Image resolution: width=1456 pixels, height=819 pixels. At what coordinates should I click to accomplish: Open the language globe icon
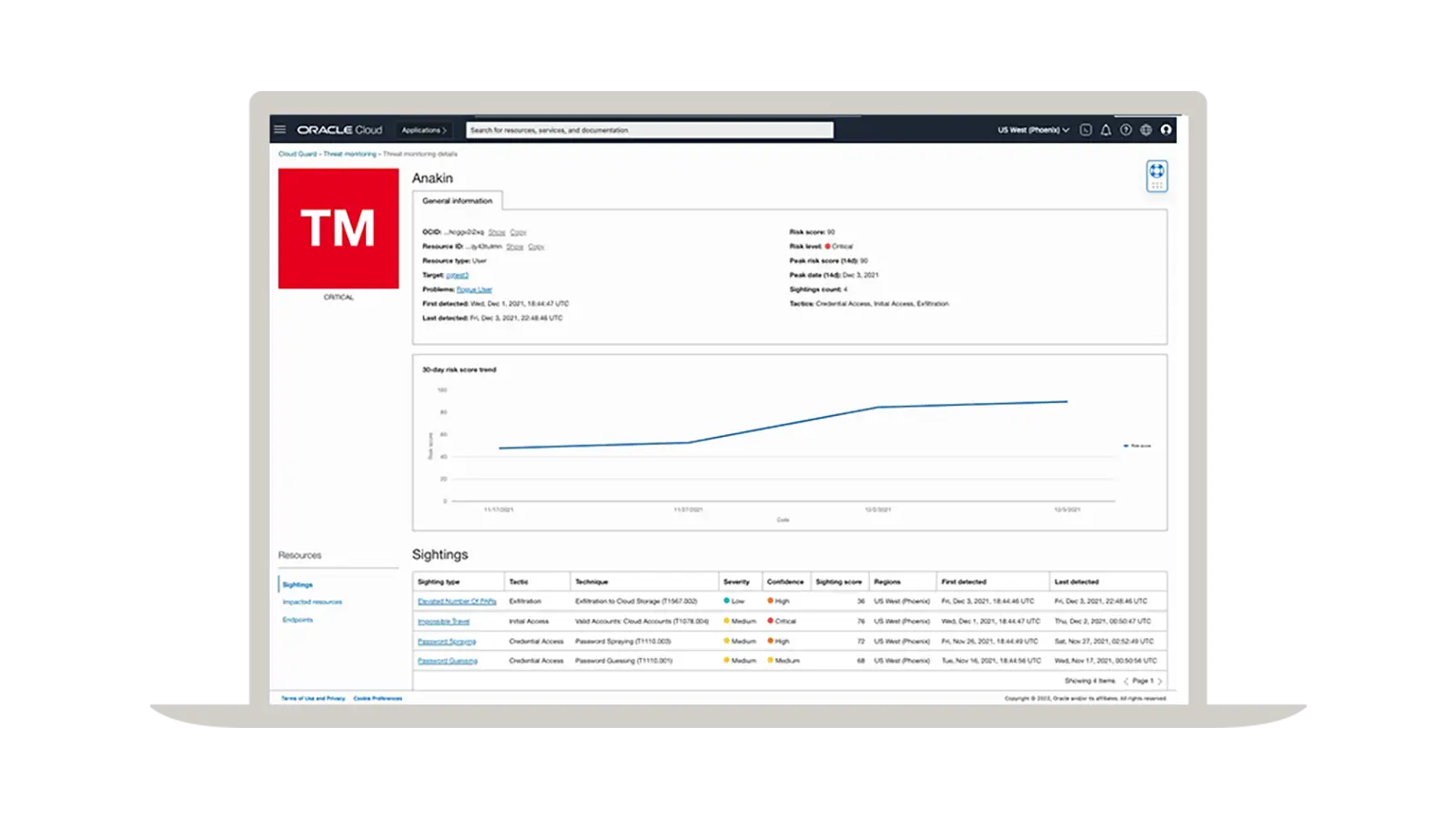[x=1146, y=130]
